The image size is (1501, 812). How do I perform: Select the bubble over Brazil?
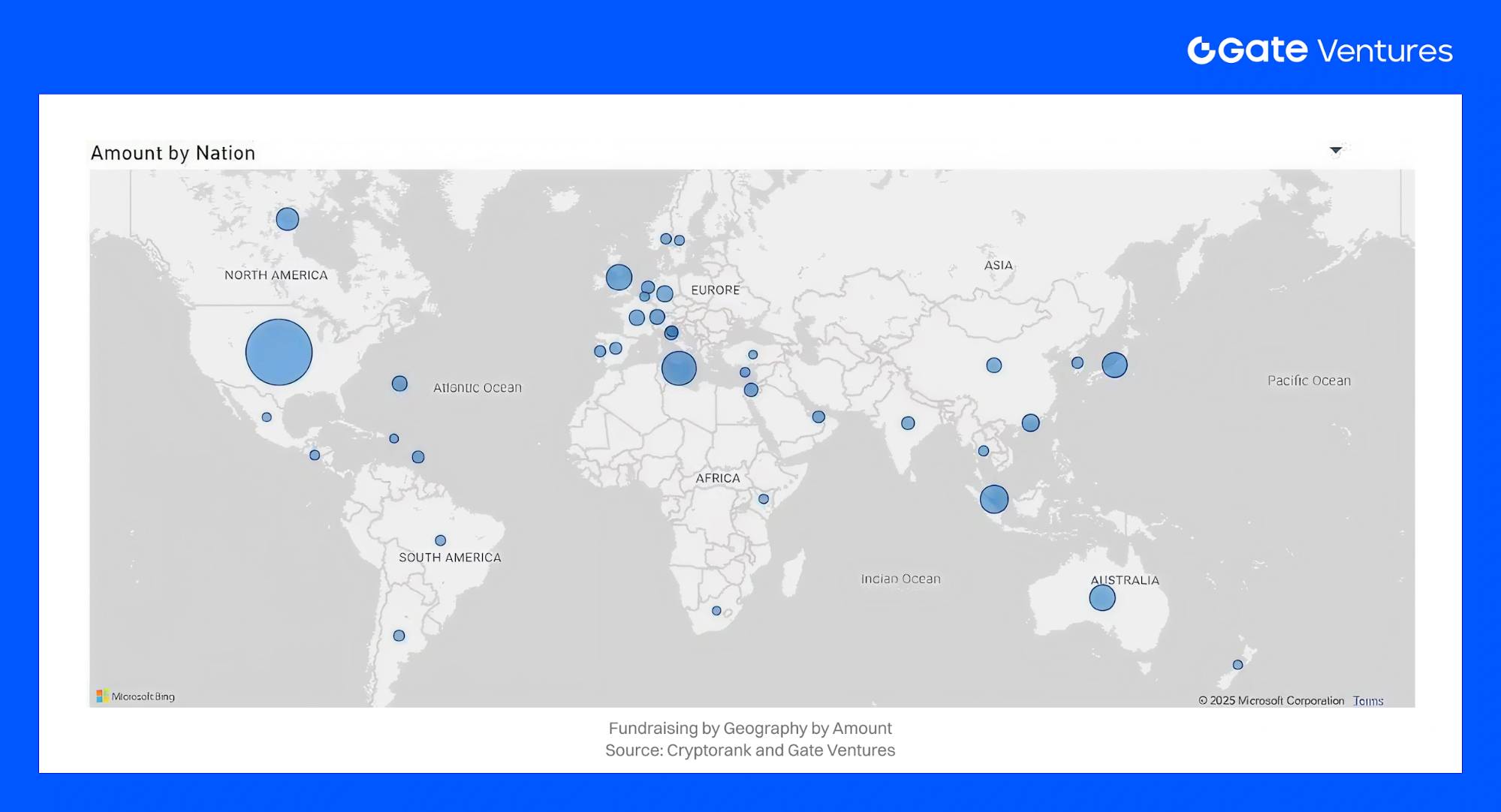pos(440,540)
